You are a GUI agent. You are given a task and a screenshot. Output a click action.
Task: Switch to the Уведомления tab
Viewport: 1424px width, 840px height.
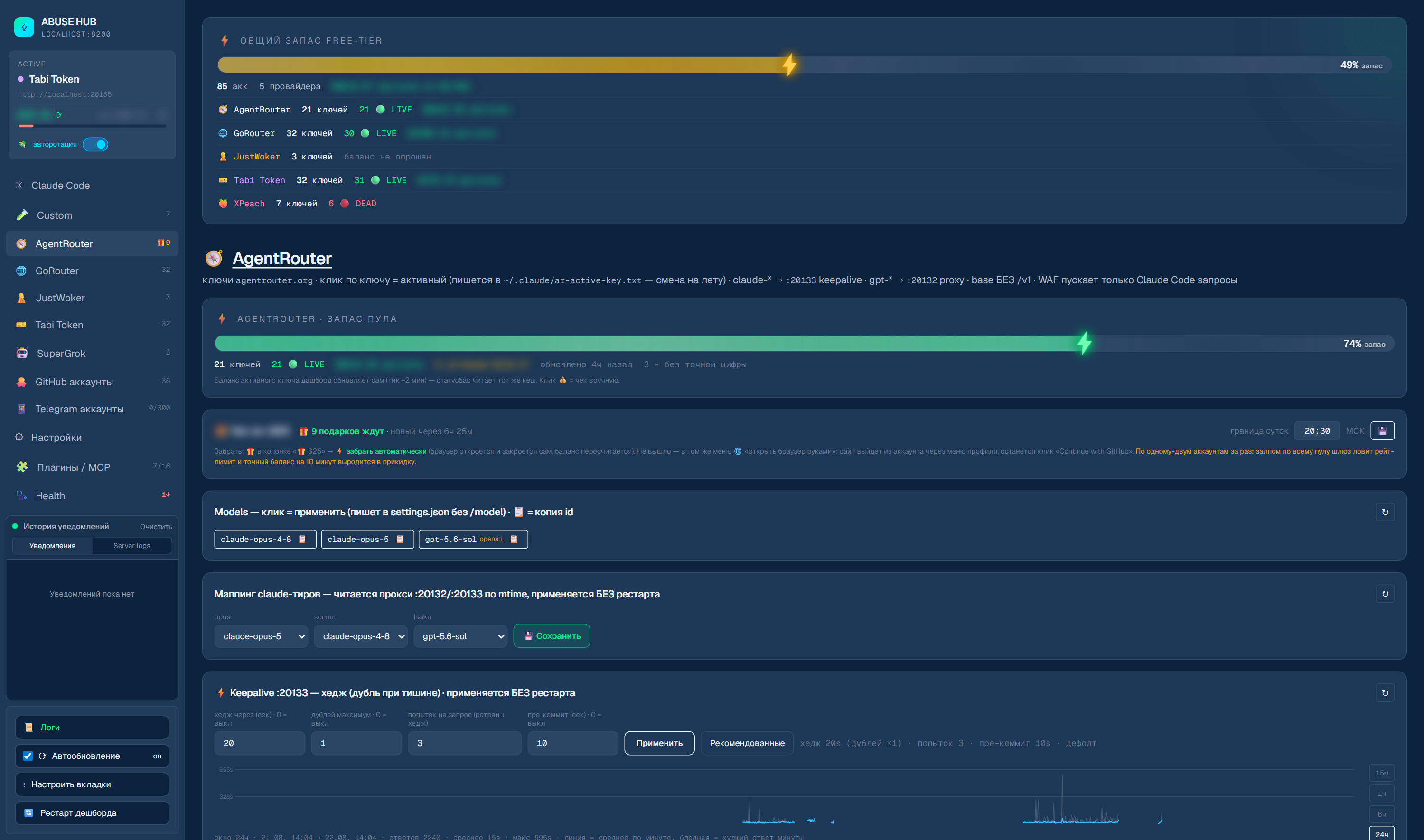[52, 546]
